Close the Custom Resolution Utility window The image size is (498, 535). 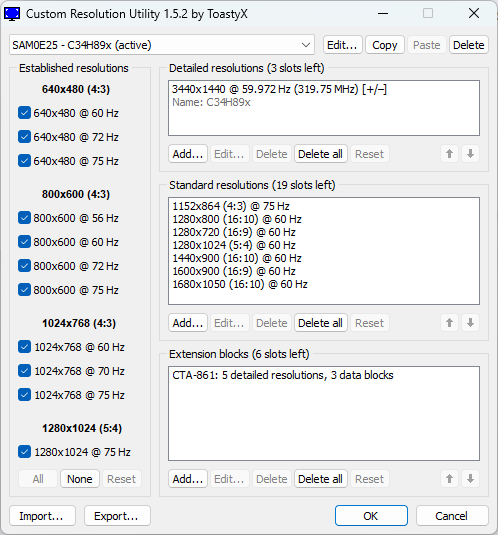coord(474,14)
